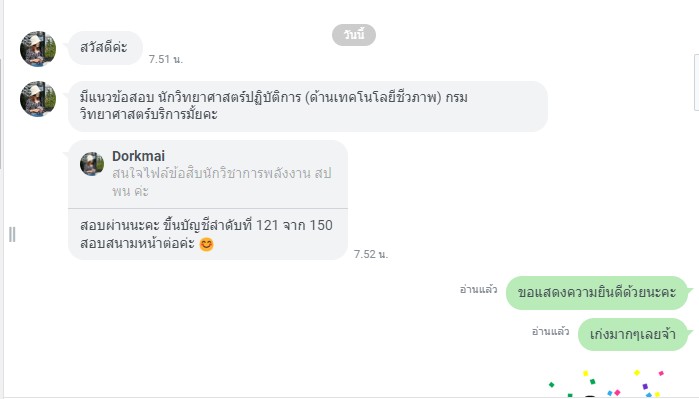This screenshot has height=399, width=699.
Task: Click the double-bar panel handle on left edge
Action: (x=12, y=234)
